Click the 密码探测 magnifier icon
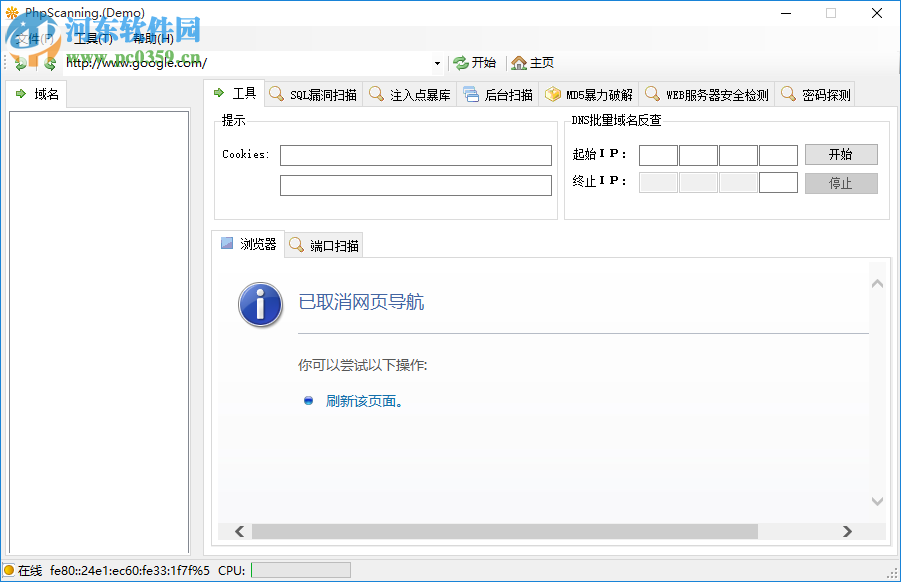The image size is (901, 582). tap(790, 93)
